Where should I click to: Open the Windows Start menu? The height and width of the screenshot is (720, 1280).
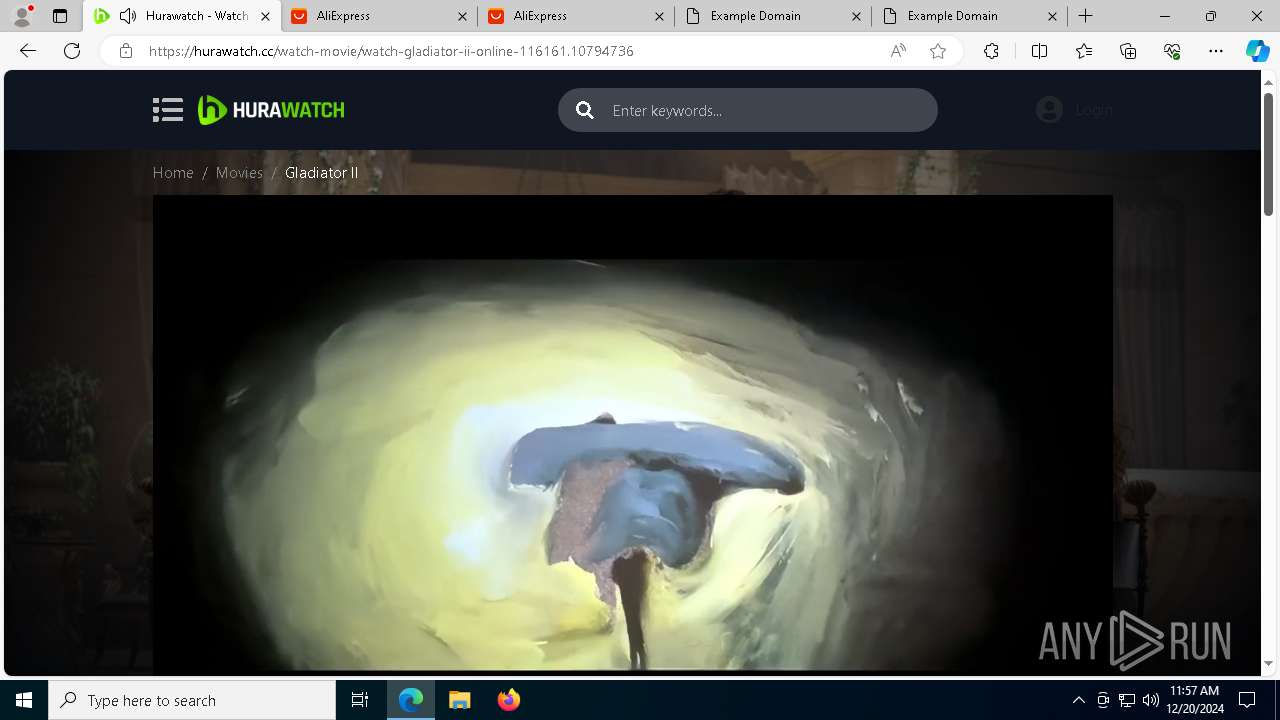coord(24,700)
